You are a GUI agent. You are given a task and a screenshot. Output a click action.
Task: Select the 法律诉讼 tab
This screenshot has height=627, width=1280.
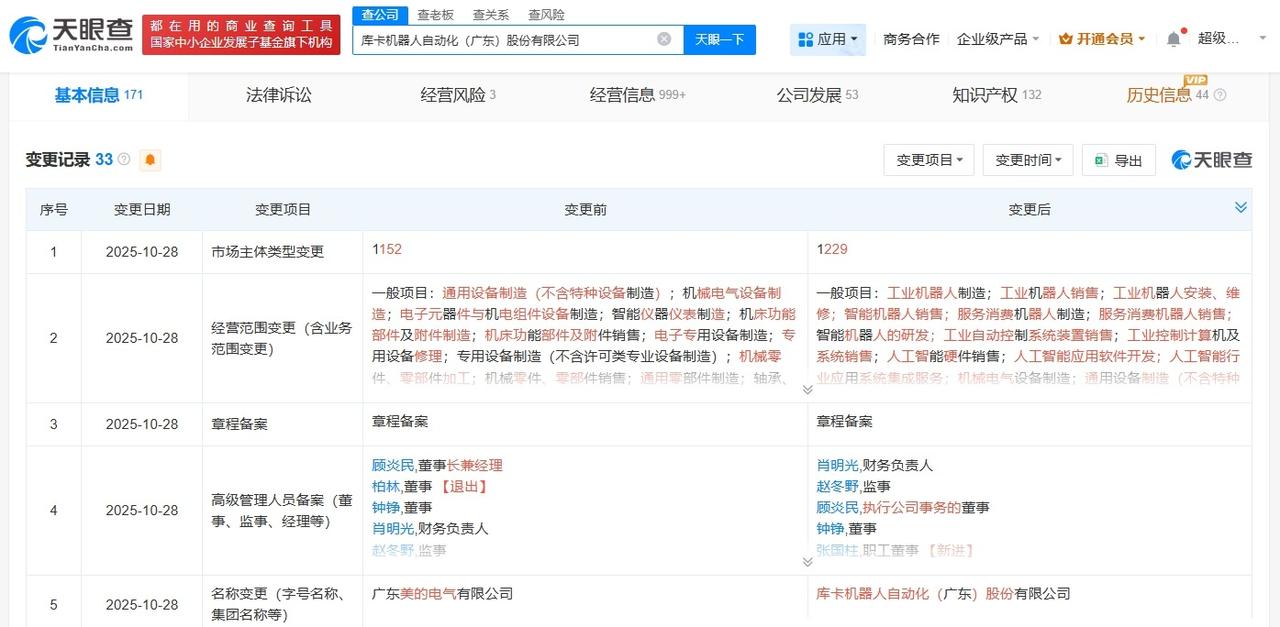(279, 95)
